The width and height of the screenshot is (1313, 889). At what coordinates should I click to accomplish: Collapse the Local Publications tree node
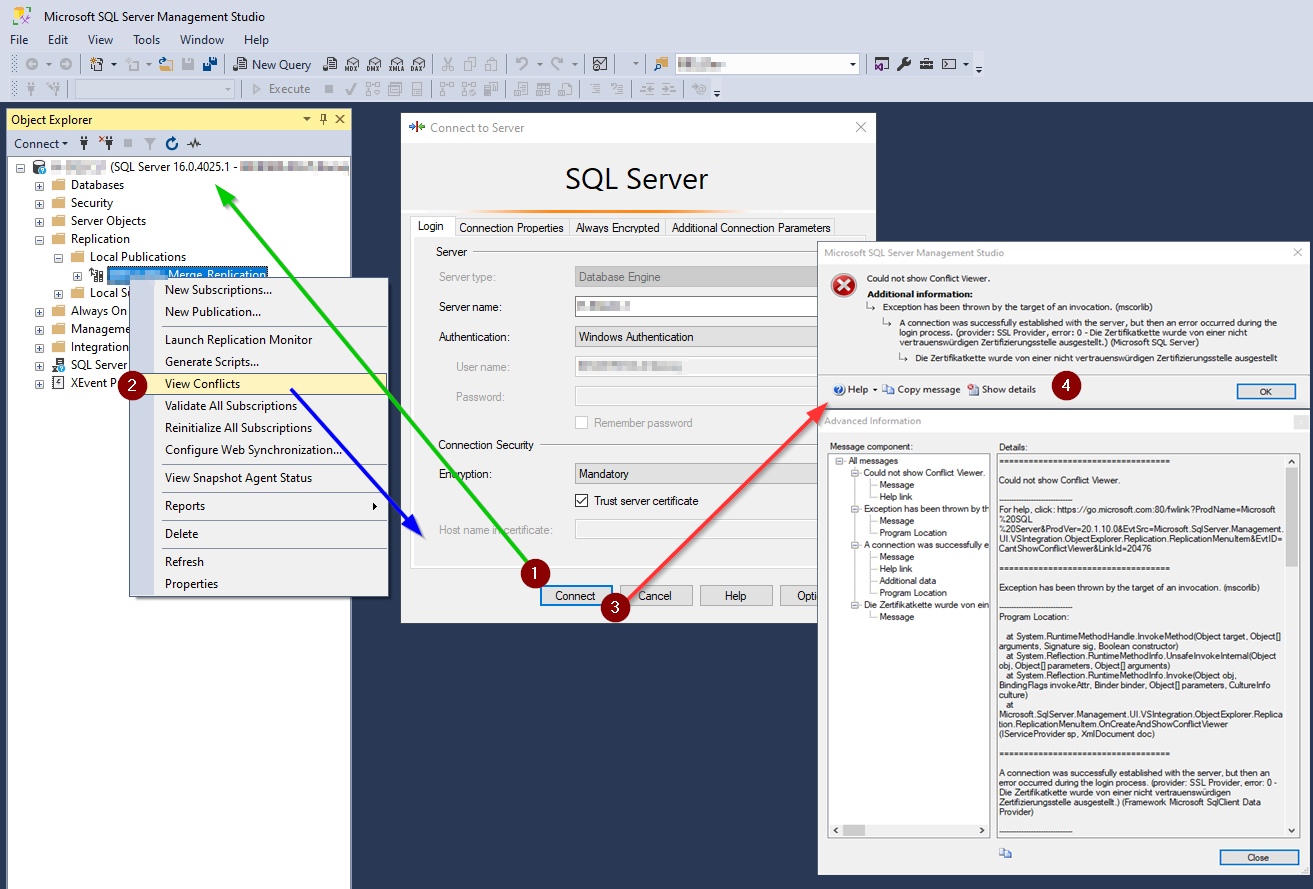(x=59, y=258)
